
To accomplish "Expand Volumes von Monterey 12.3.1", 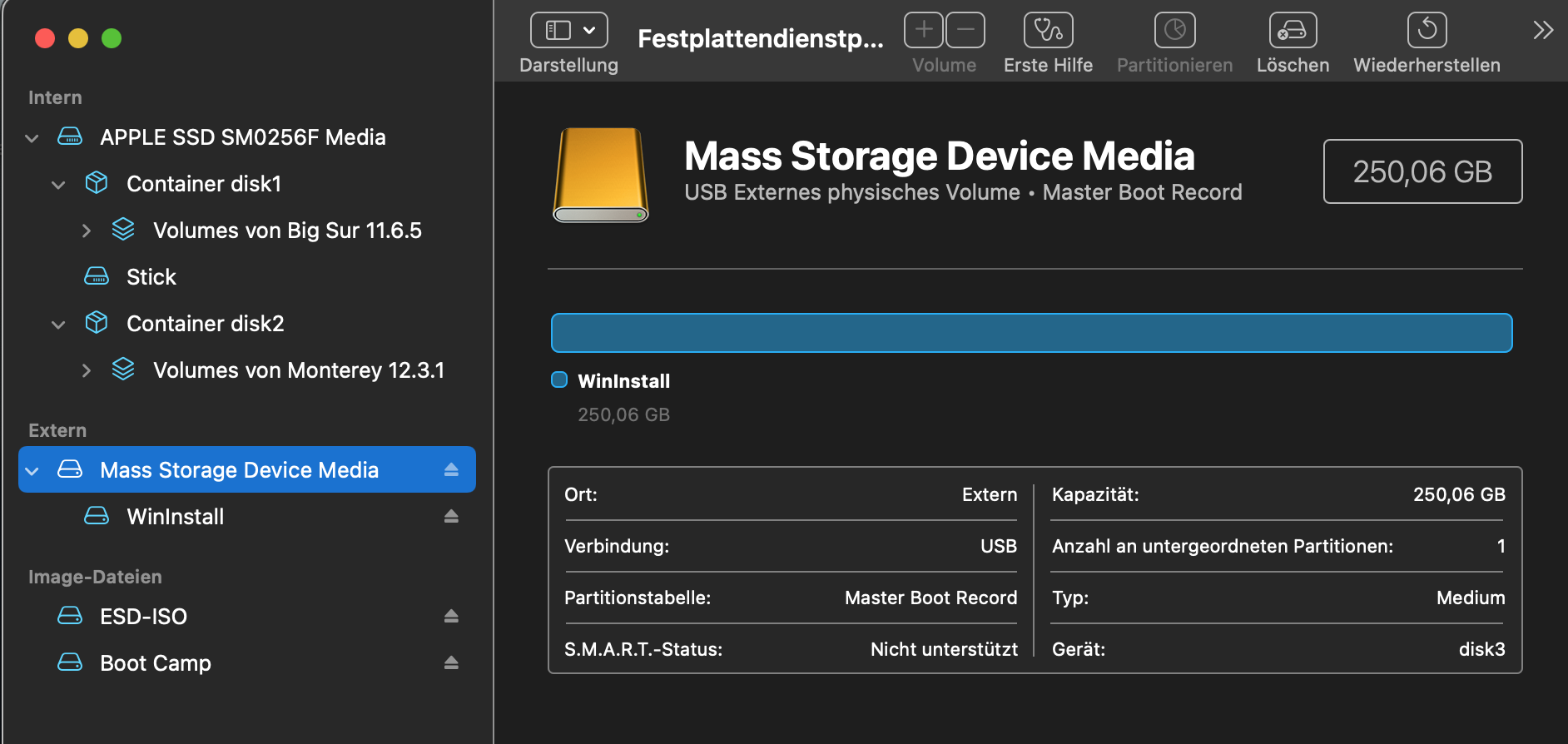I will [86, 370].
